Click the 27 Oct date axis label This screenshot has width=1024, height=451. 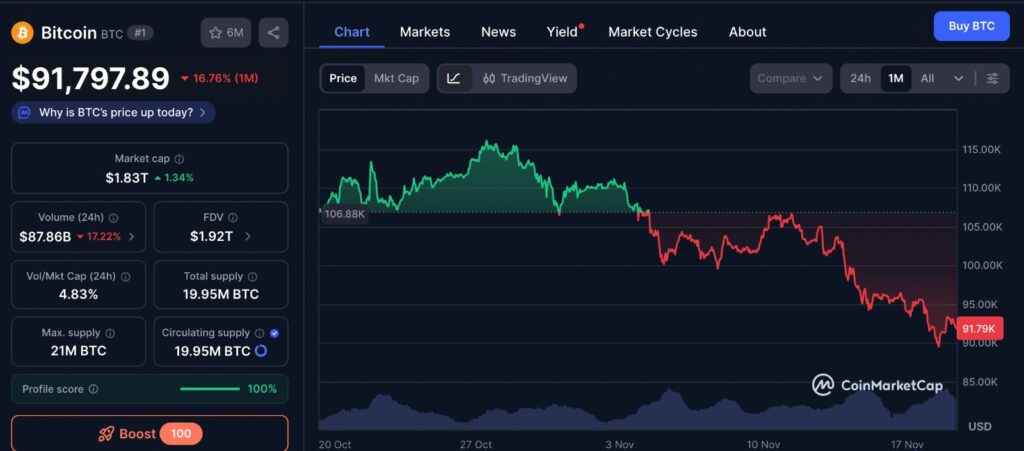(x=475, y=444)
